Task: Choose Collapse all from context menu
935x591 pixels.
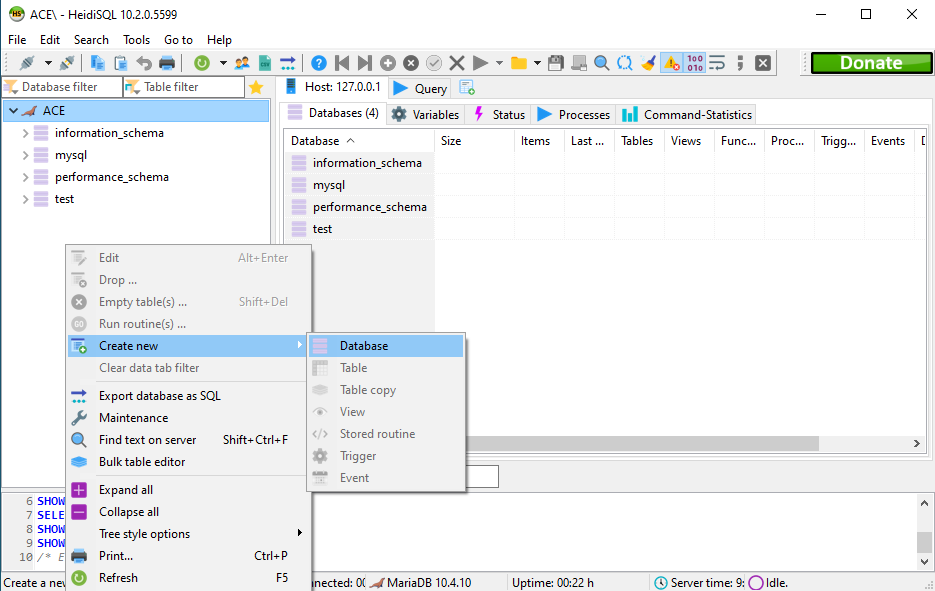Action: tap(188, 512)
